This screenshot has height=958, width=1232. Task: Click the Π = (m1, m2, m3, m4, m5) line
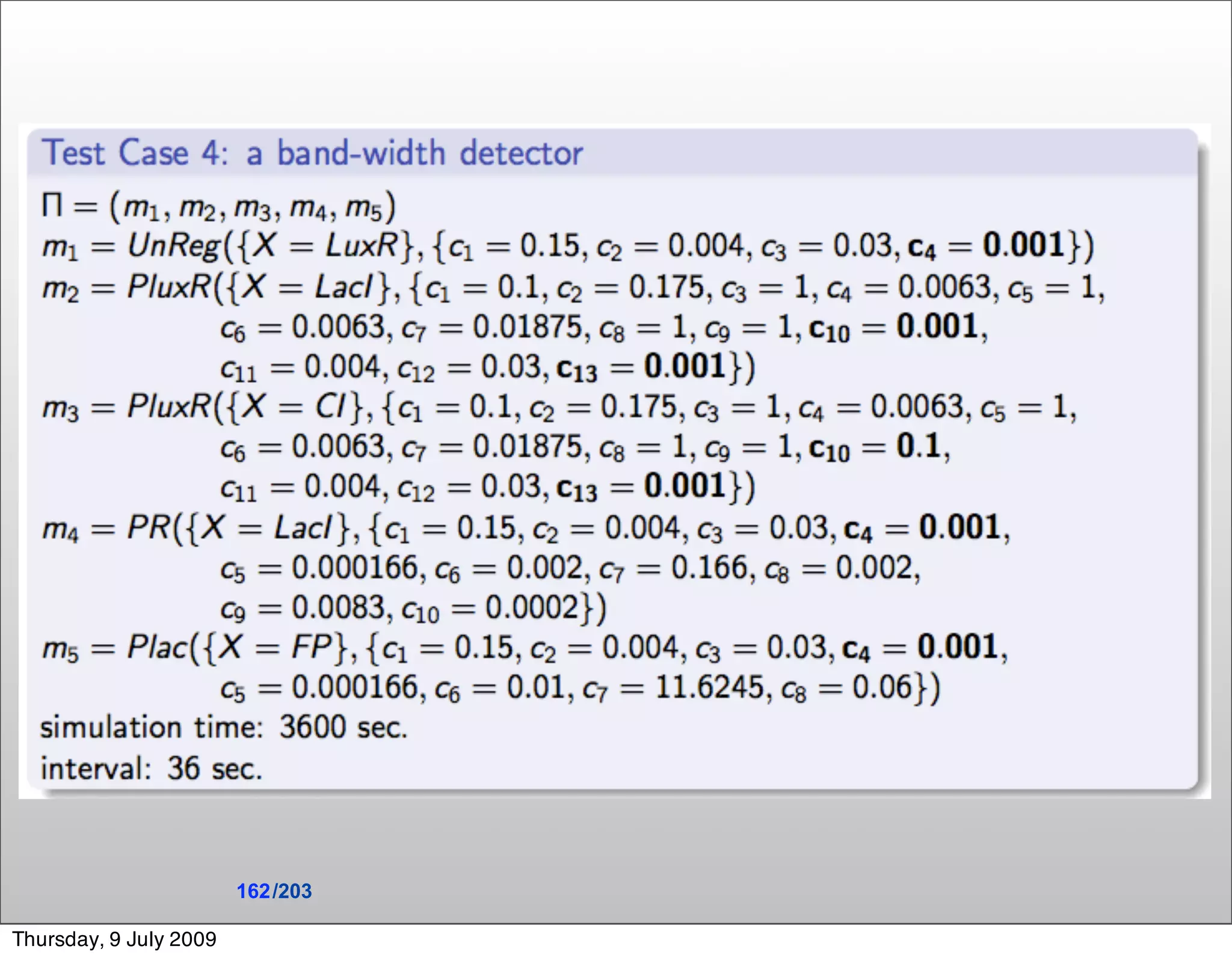coord(218,206)
